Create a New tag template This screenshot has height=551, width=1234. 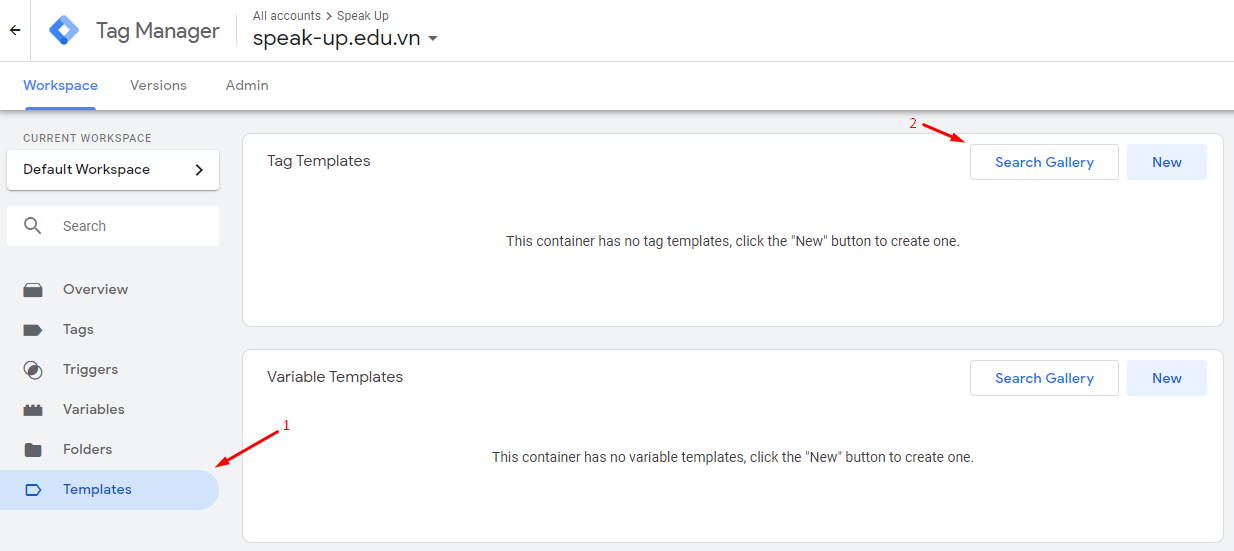1167,162
